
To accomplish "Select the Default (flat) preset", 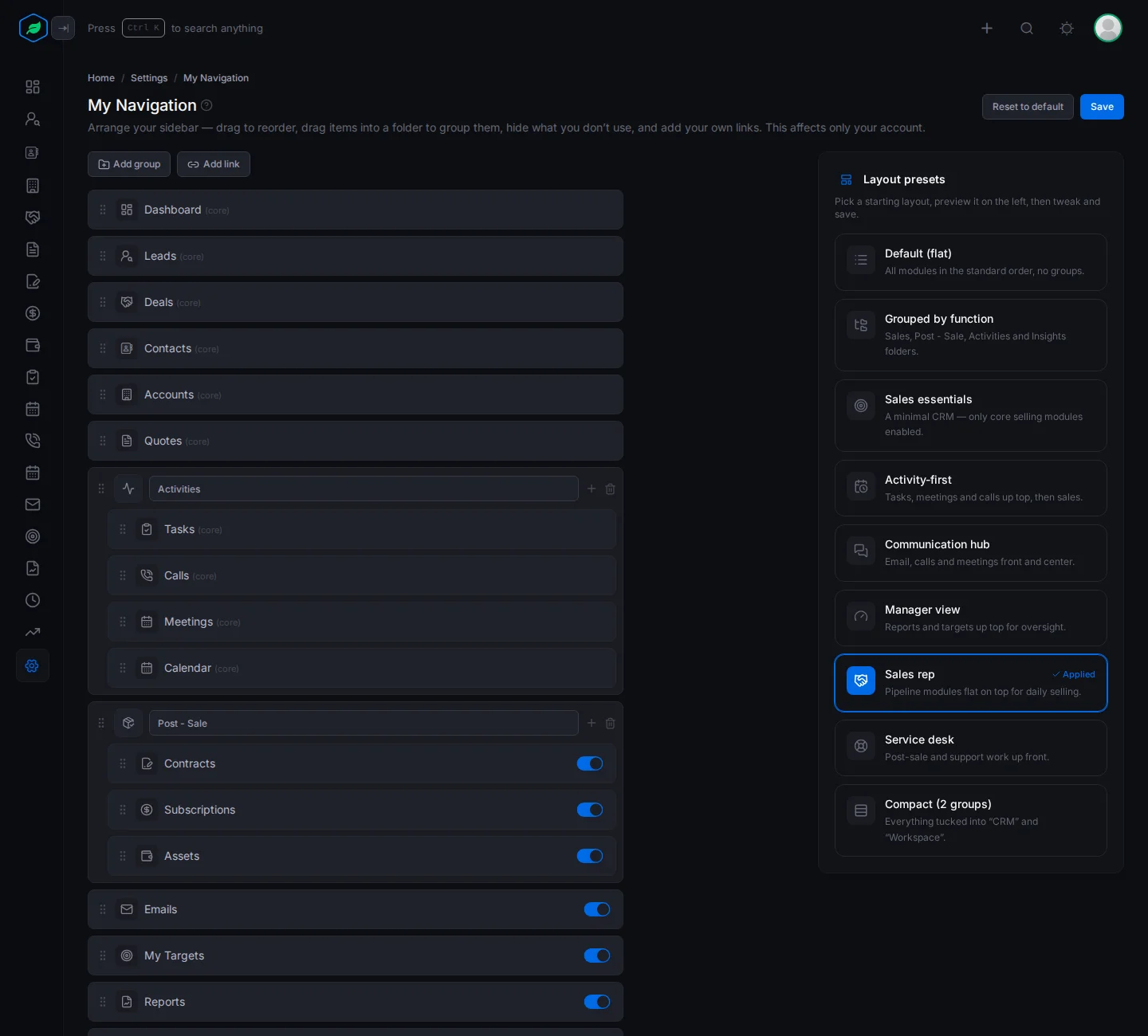I will [x=971, y=262].
